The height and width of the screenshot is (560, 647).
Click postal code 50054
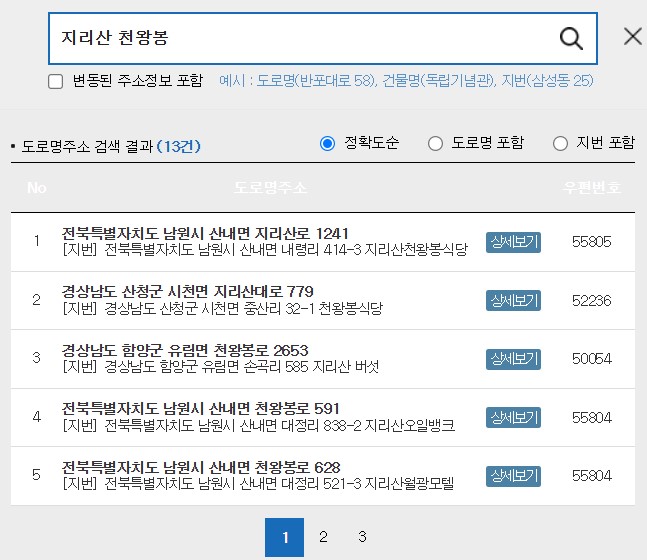point(591,359)
